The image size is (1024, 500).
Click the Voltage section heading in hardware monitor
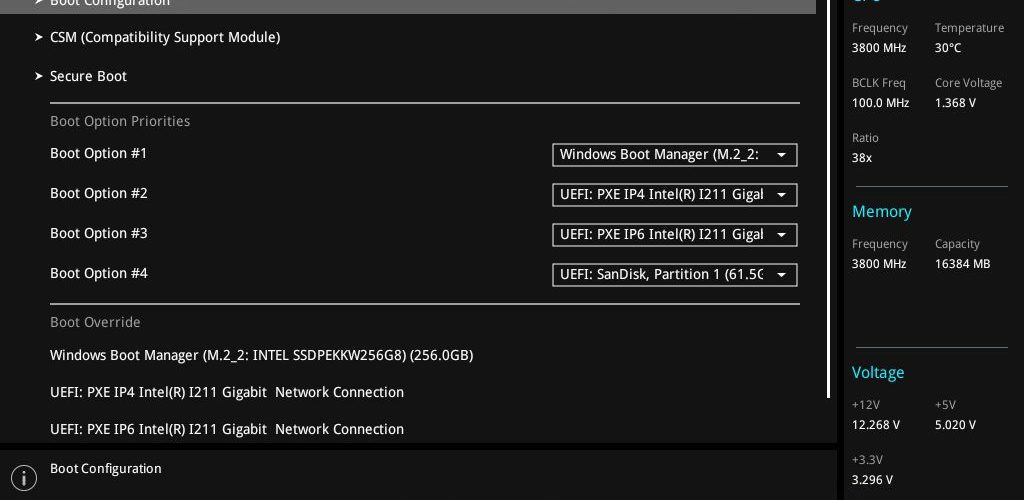click(878, 373)
